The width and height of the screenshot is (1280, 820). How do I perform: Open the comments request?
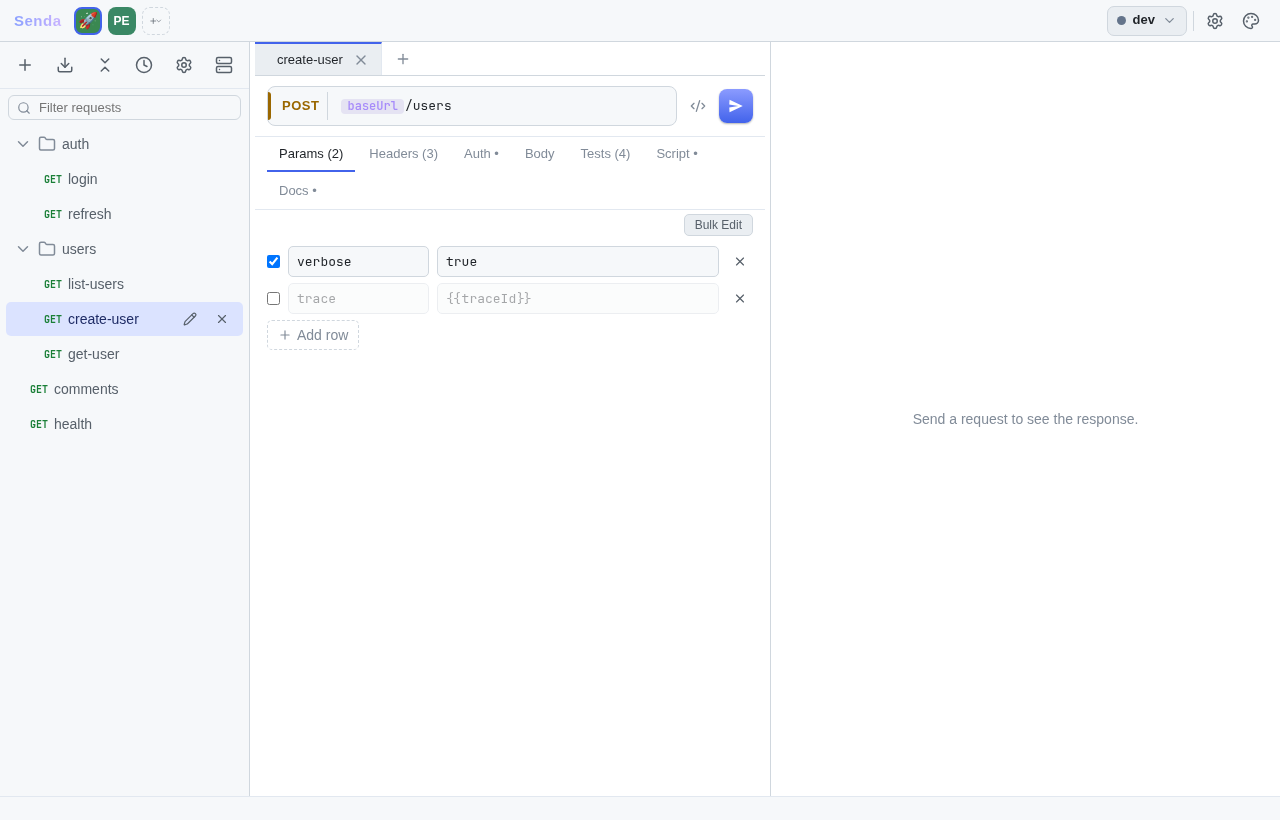click(x=124, y=389)
